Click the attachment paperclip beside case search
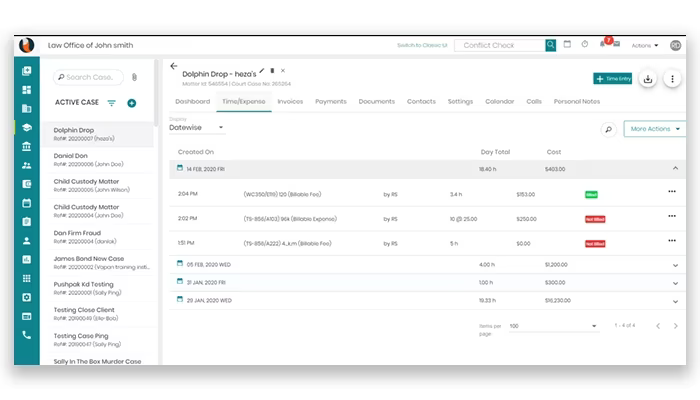This screenshot has width=700, height=400. tap(134, 77)
